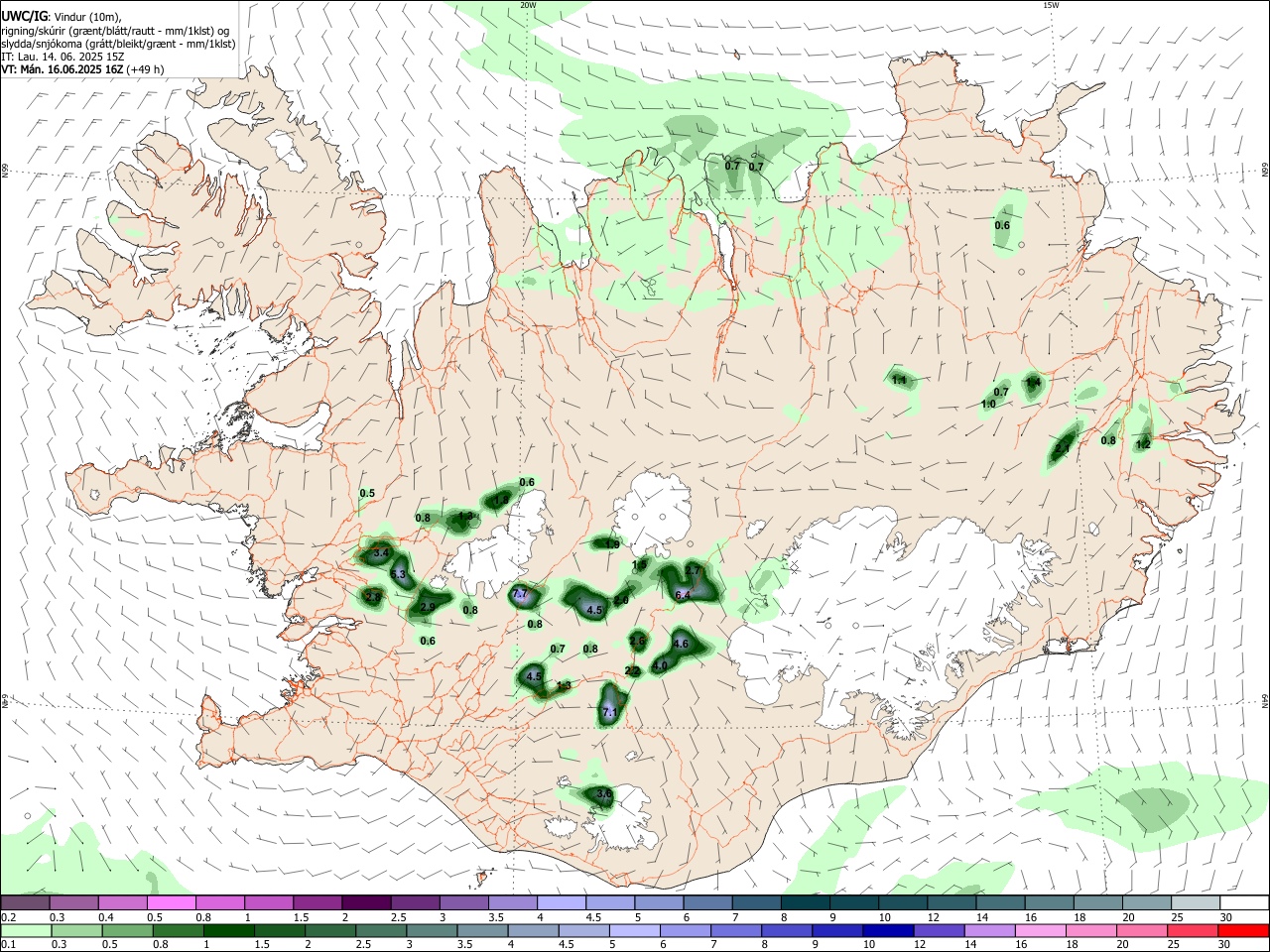Image resolution: width=1270 pixels, height=952 pixels.
Task: Click the palest green swatch starting at 0.1
Action: click(25, 930)
